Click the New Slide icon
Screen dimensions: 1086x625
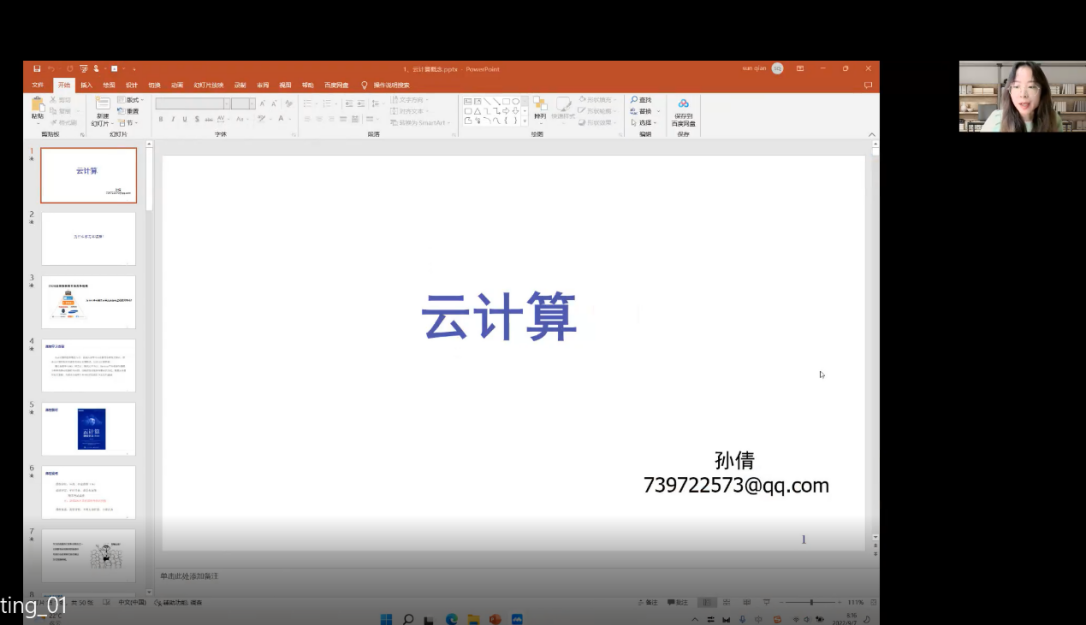tap(102, 105)
